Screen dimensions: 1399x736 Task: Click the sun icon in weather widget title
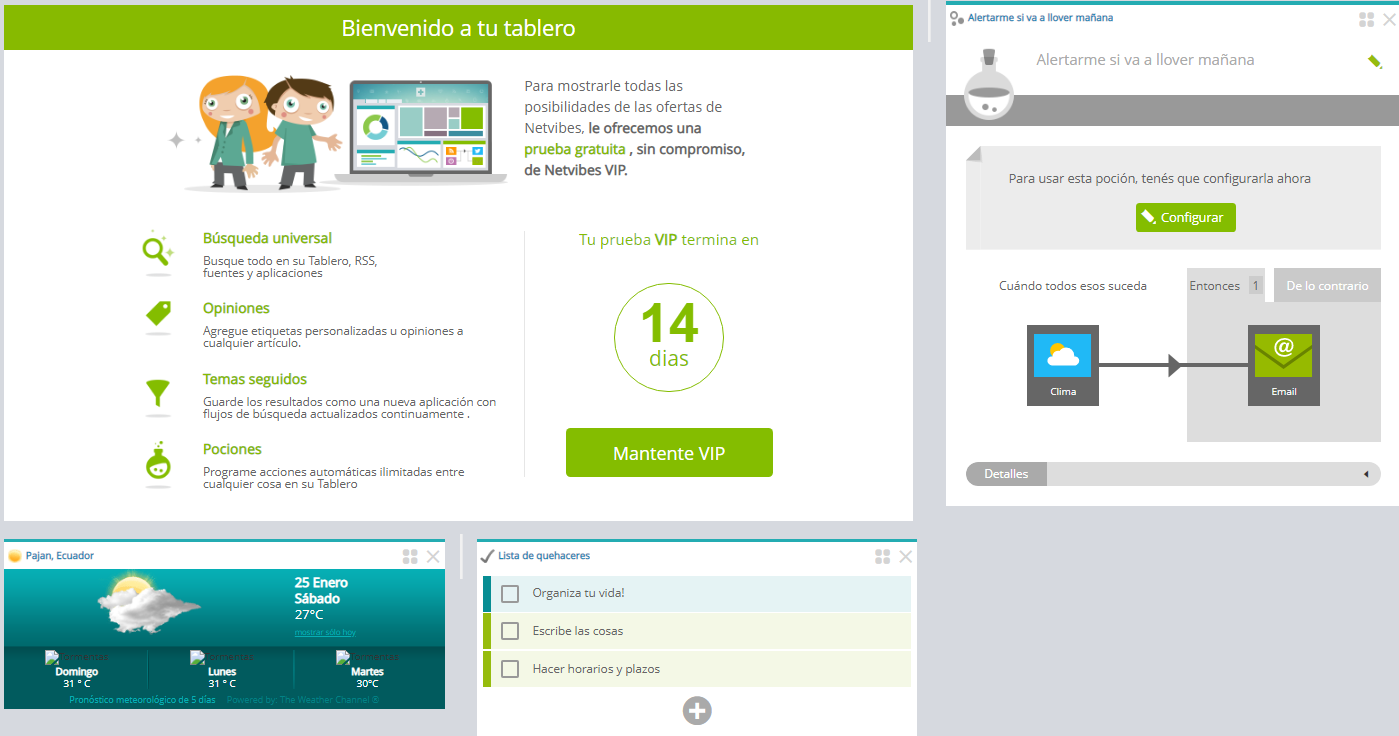(x=15, y=556)
